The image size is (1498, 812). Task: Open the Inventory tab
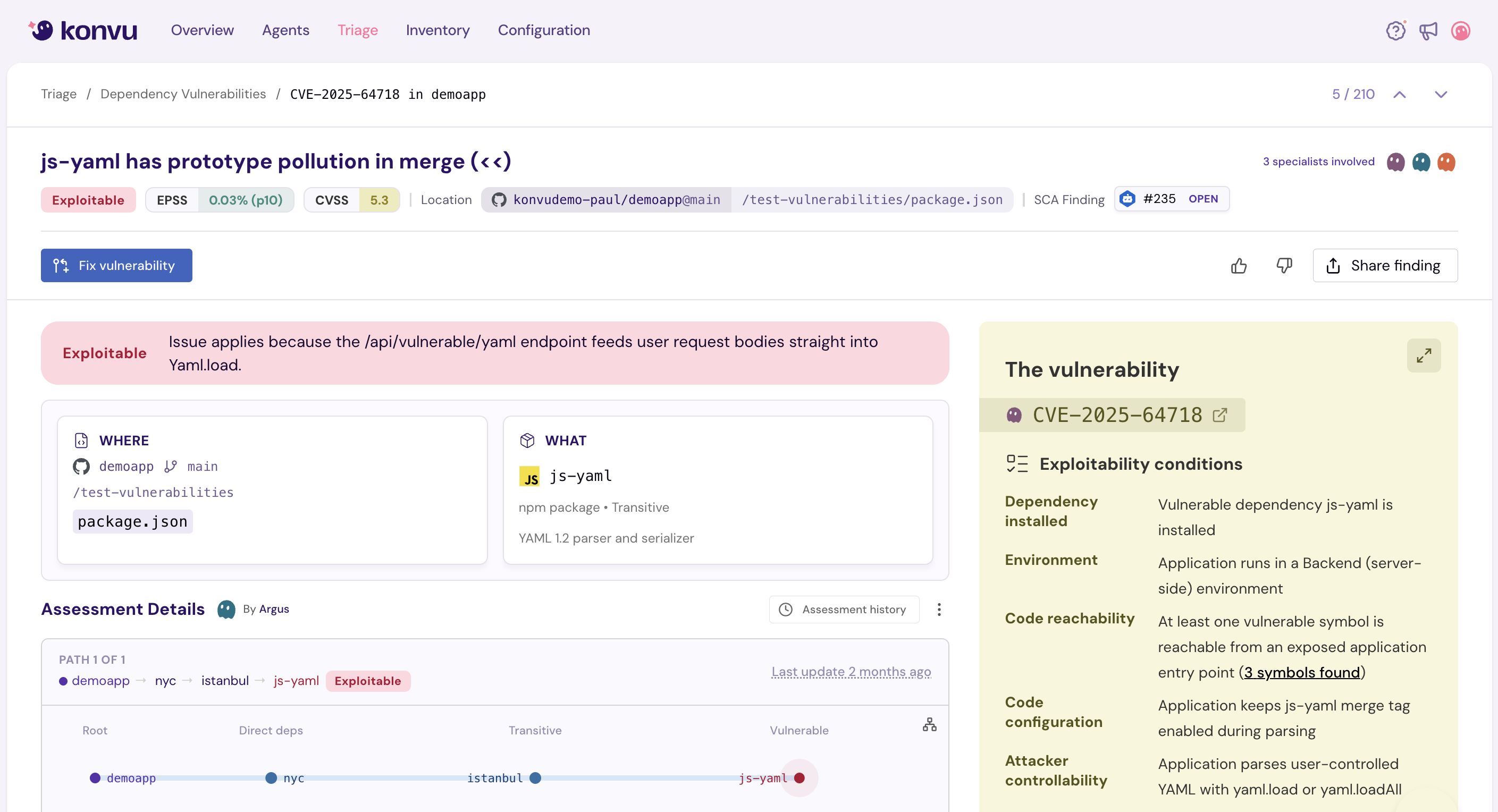[438, 30]
